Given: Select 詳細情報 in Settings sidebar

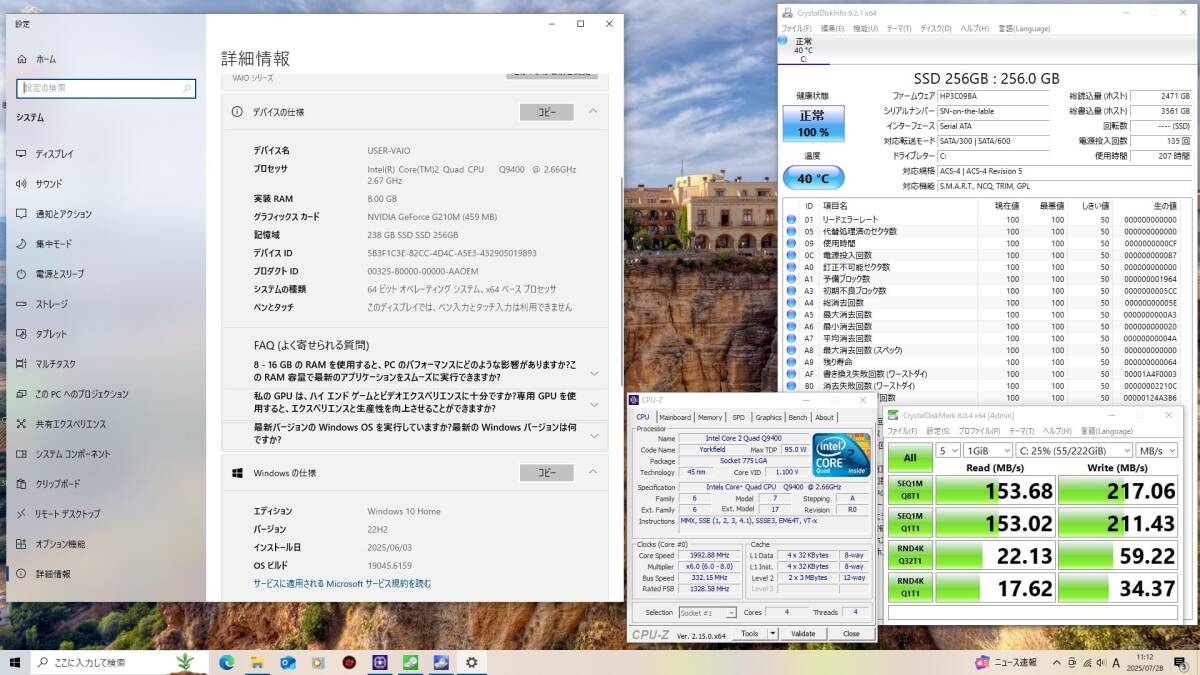Looking at the screenshot, I should point(53,574).
